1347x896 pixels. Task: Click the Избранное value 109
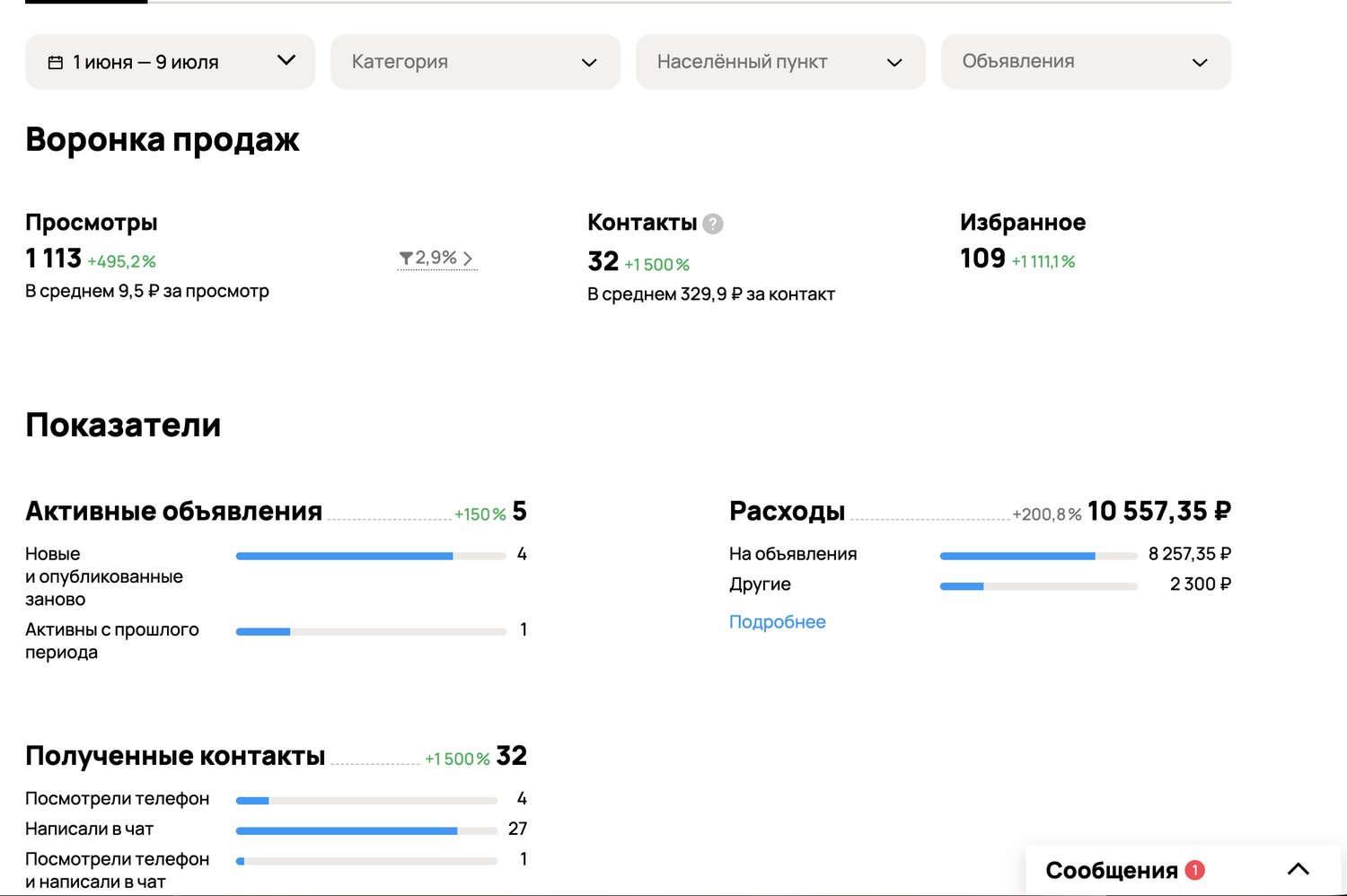coord(982,259)
